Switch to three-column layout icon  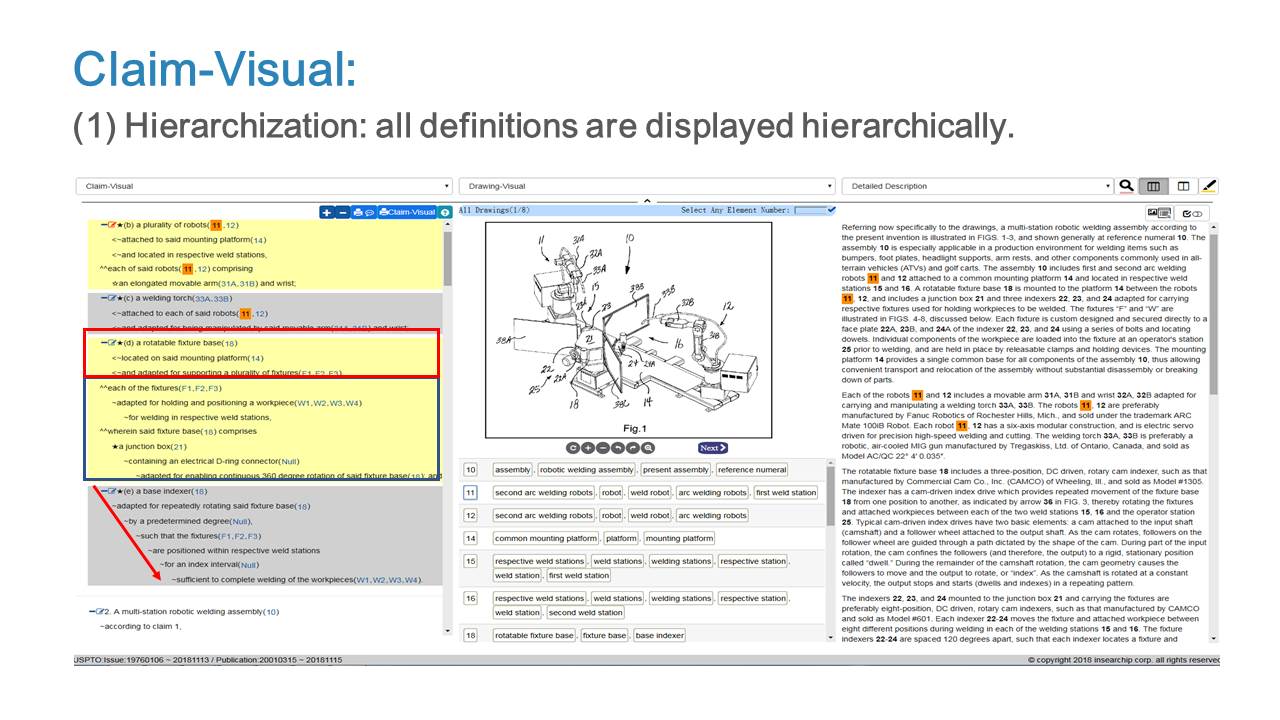1154,186
